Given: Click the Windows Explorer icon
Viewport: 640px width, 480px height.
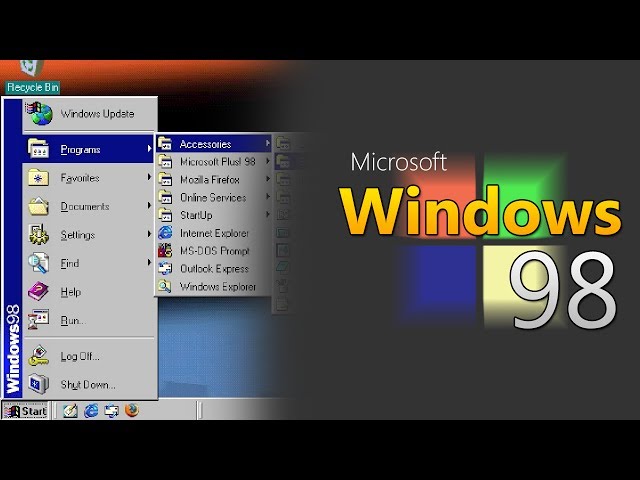Looking at the screenshot, I should coord(165,287).
